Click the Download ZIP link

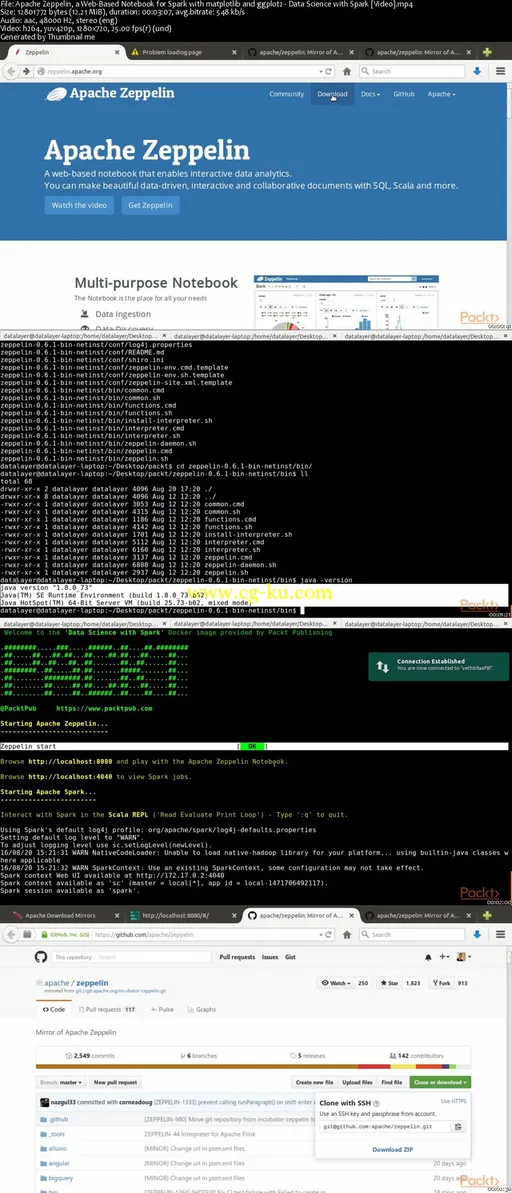click(x=393, y=1150)
